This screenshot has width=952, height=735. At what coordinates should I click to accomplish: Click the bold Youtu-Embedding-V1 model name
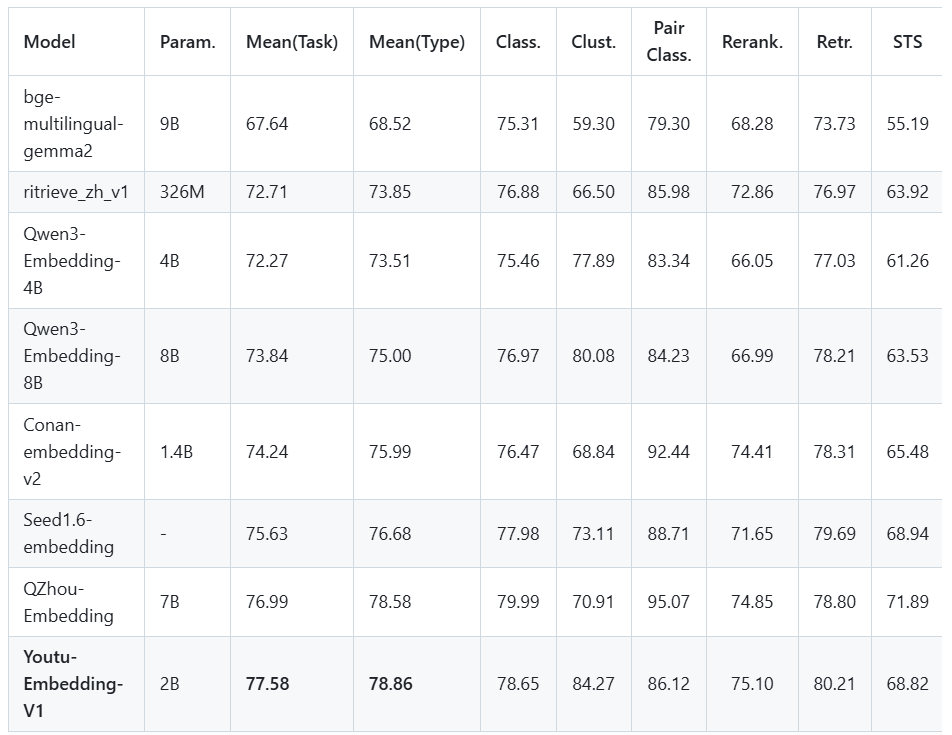73,684
